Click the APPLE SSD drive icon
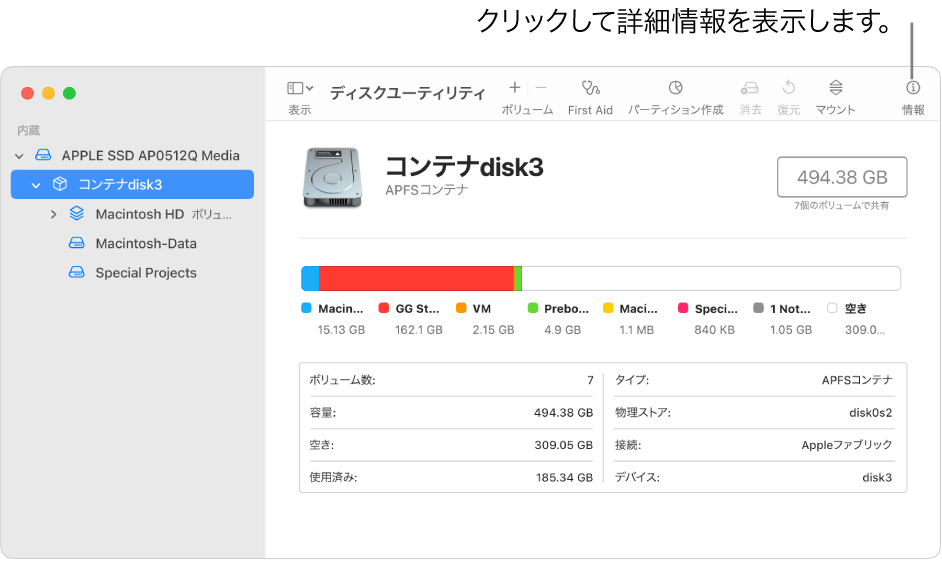The height and width of the screenshot is (561, 942). point(43,155)
